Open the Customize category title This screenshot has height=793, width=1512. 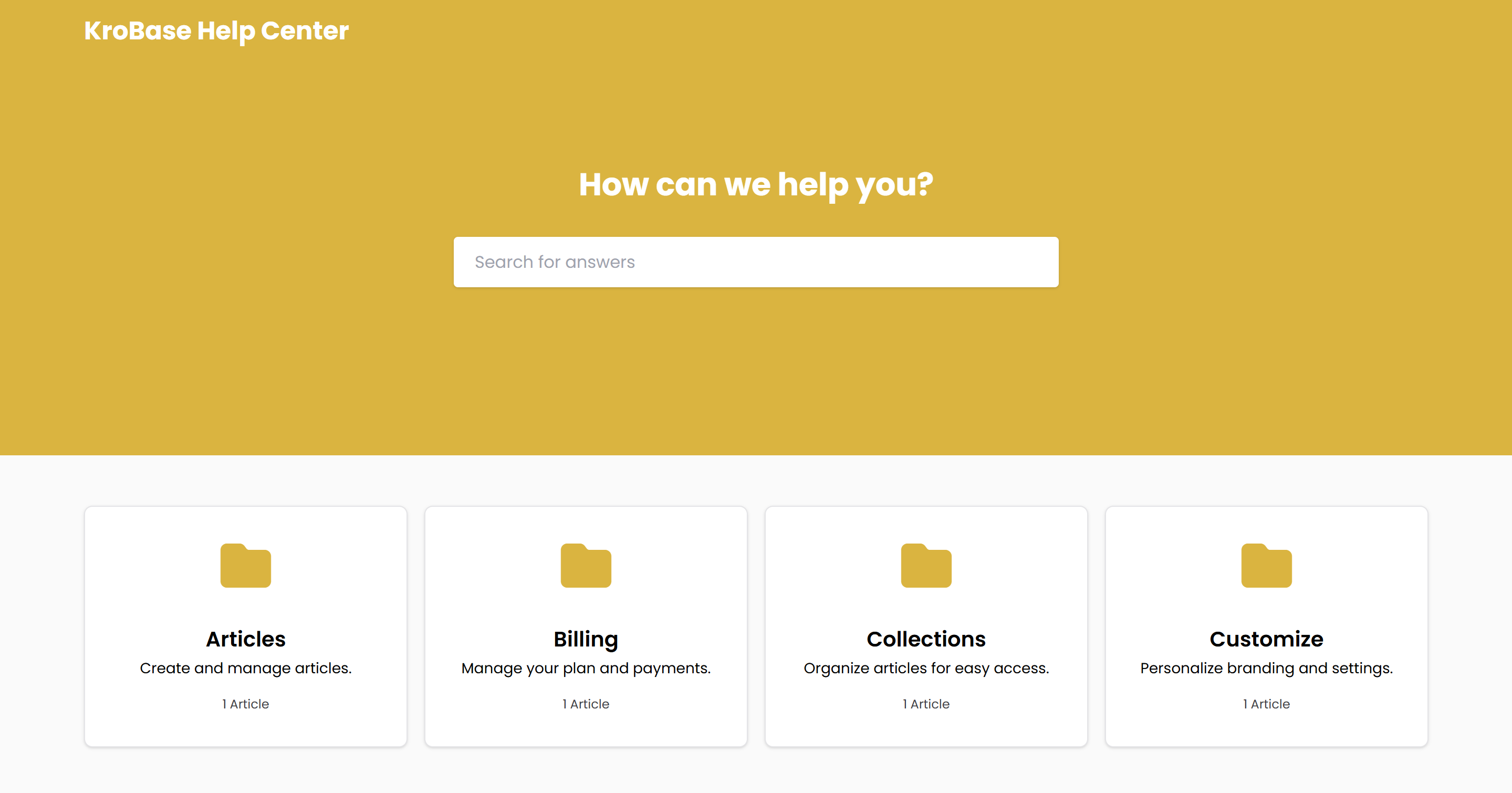[1267, 639]
